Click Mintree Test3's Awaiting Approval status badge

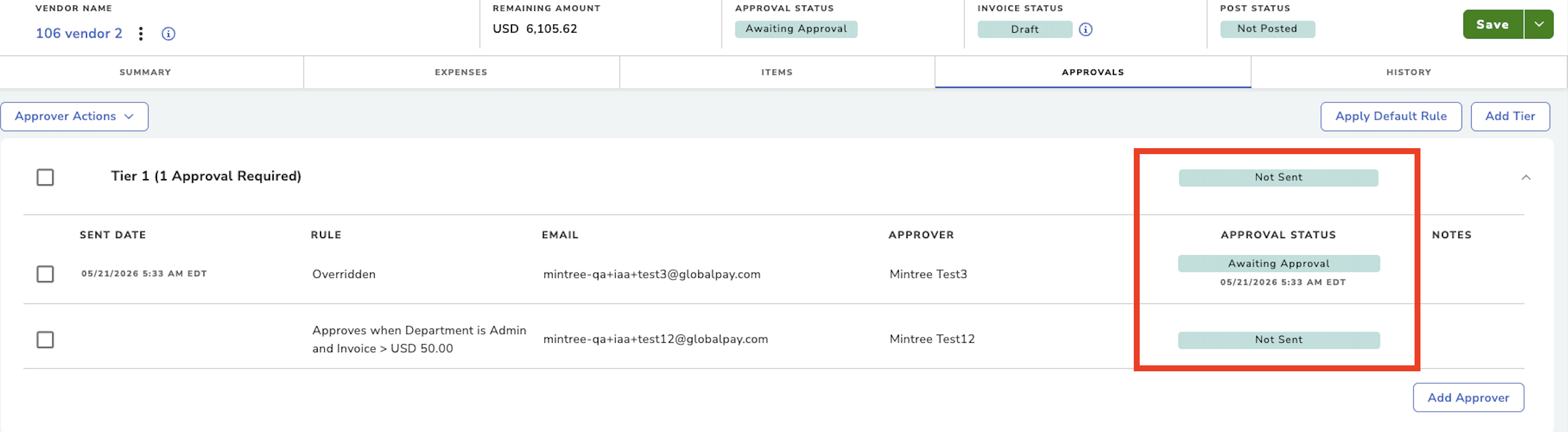[x=1279, y=264]
